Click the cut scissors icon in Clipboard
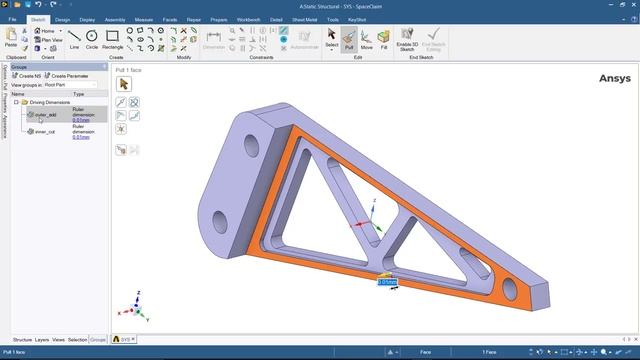The height and width of the screenshot is (360, 640). (24, 31)
